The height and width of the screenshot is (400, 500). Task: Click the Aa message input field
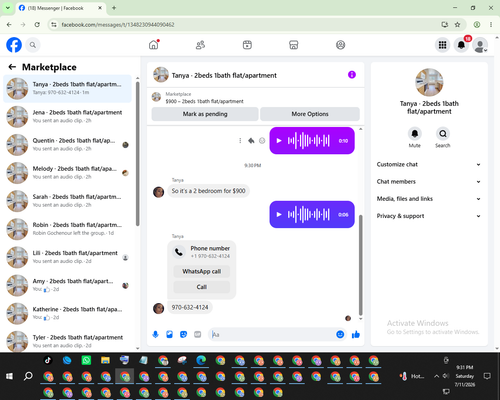[x=273, y=334]
